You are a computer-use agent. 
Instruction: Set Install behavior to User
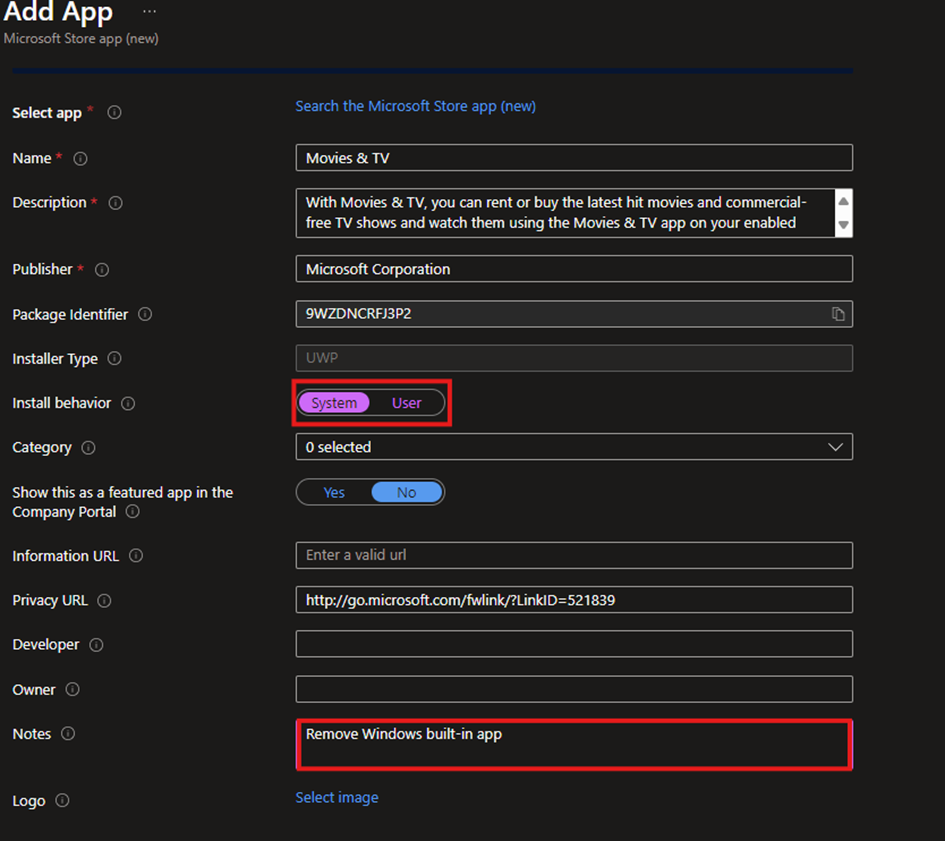pos(407,403)
